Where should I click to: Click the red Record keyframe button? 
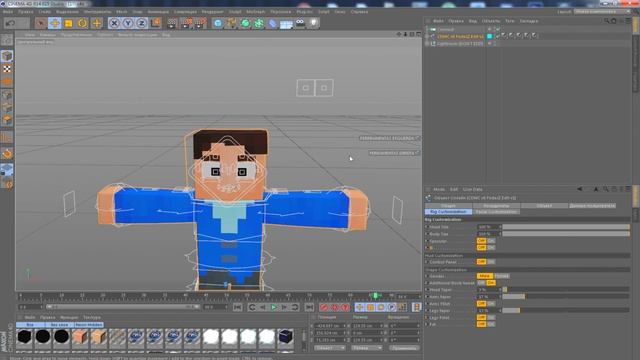click(x=324, y=307)
